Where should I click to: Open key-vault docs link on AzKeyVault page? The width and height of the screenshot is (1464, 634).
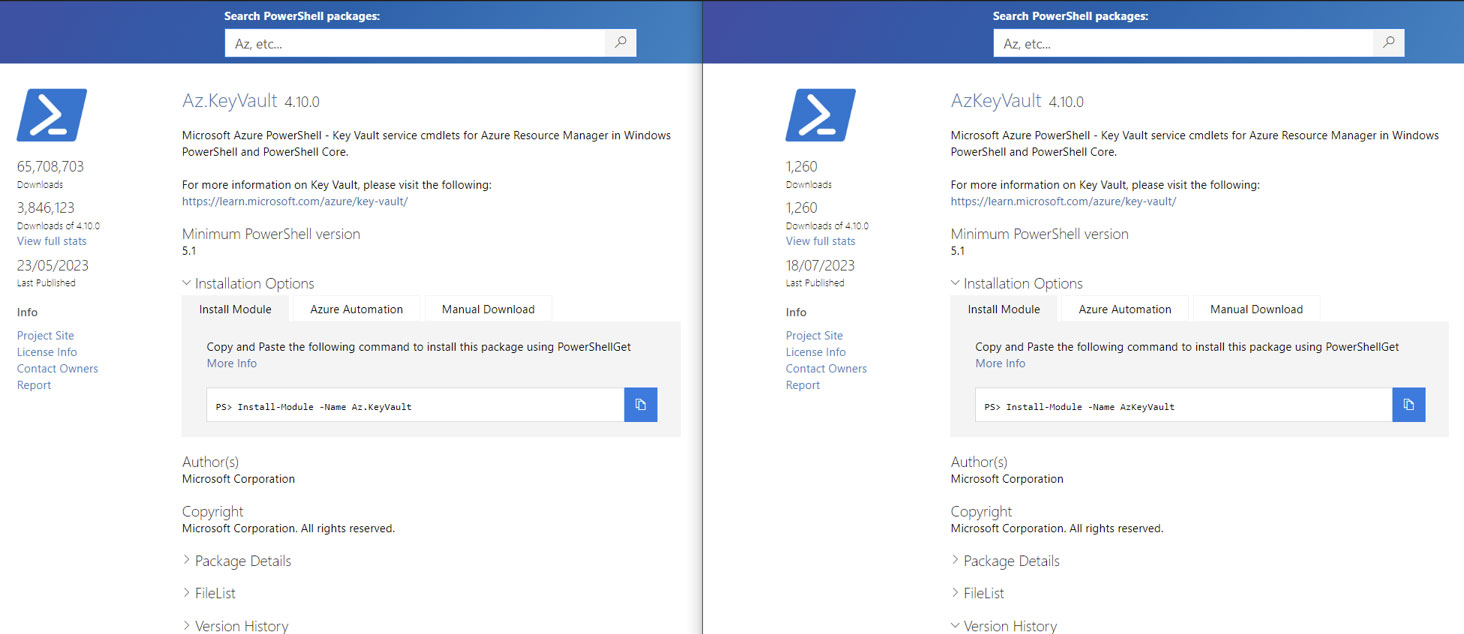pyautogui.click(x=1064, y=201)
